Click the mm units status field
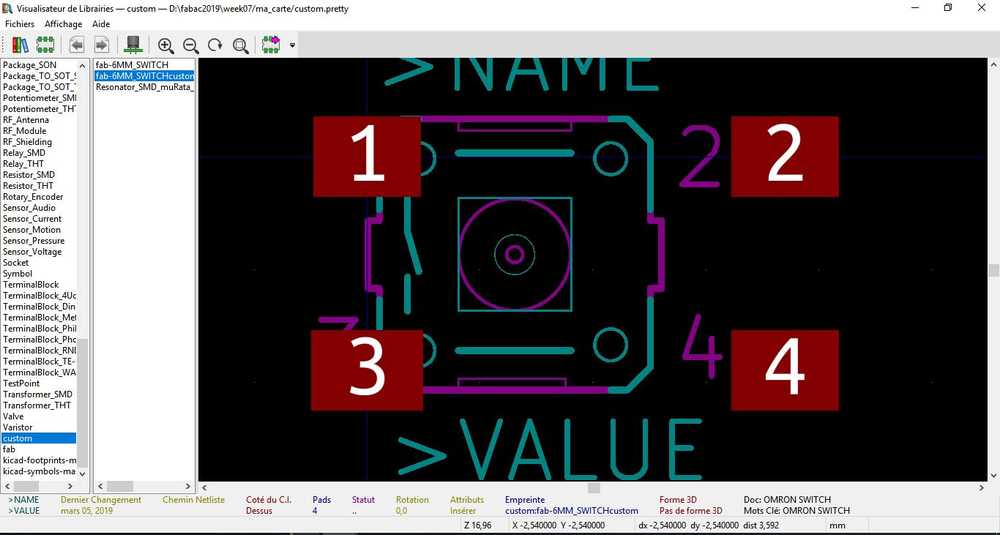The width and height of the screenshot is (1000, 535). pyautogui.click(x=838, y=526)
